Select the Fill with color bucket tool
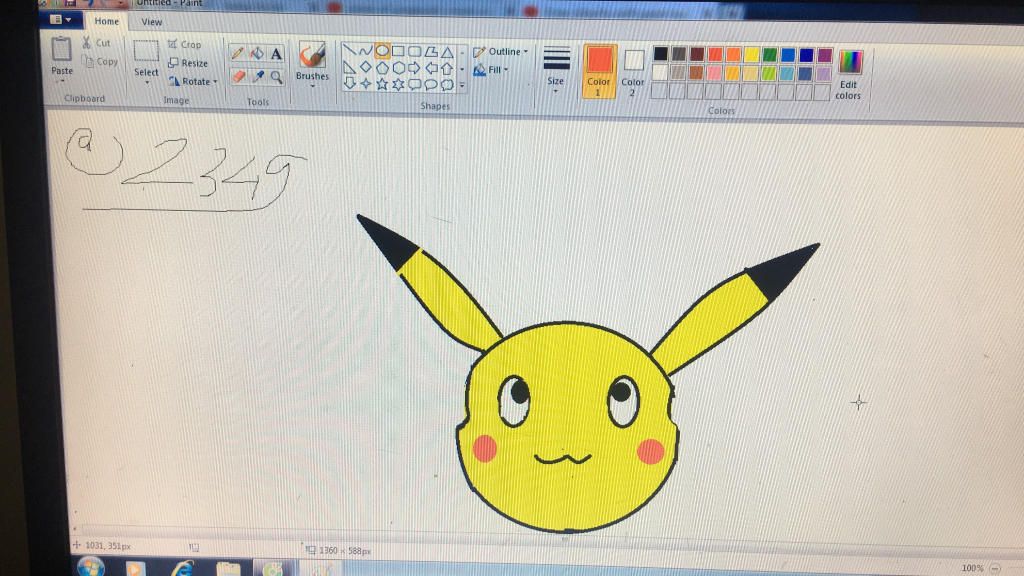Viewport: 1024px width, 576px height. coord(257,54)
